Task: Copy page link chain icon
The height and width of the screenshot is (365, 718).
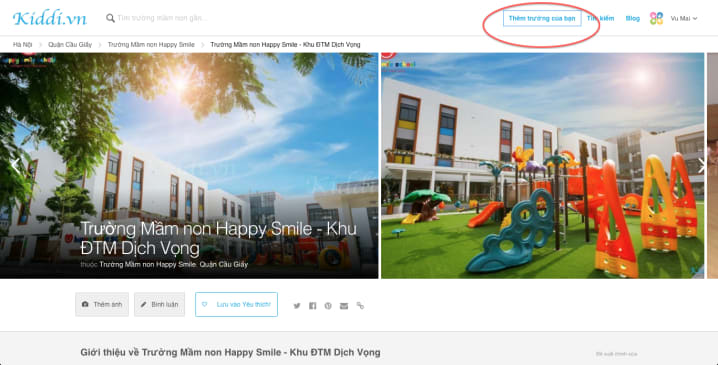Action: pos(360,306)
